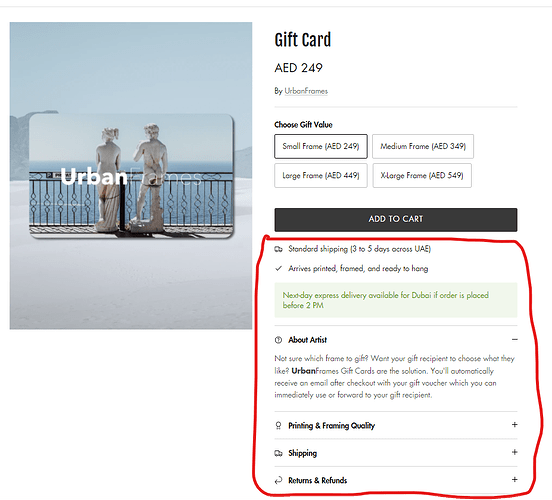Open the UrbanFrames vendor link
552x500 pixels.
point(306,91)
